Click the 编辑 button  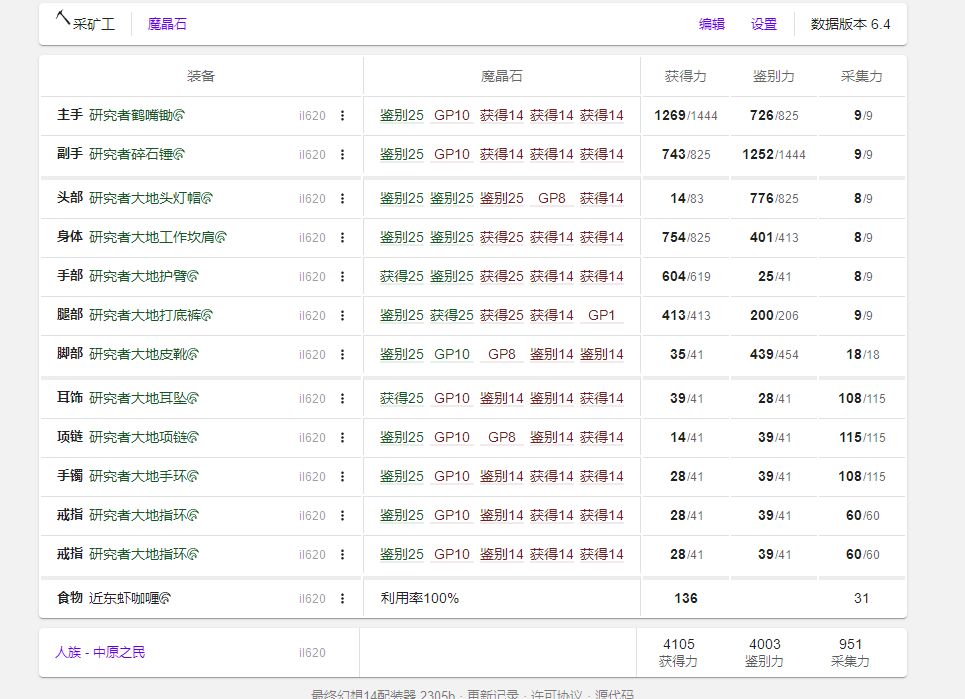click(x=712, y=23)
